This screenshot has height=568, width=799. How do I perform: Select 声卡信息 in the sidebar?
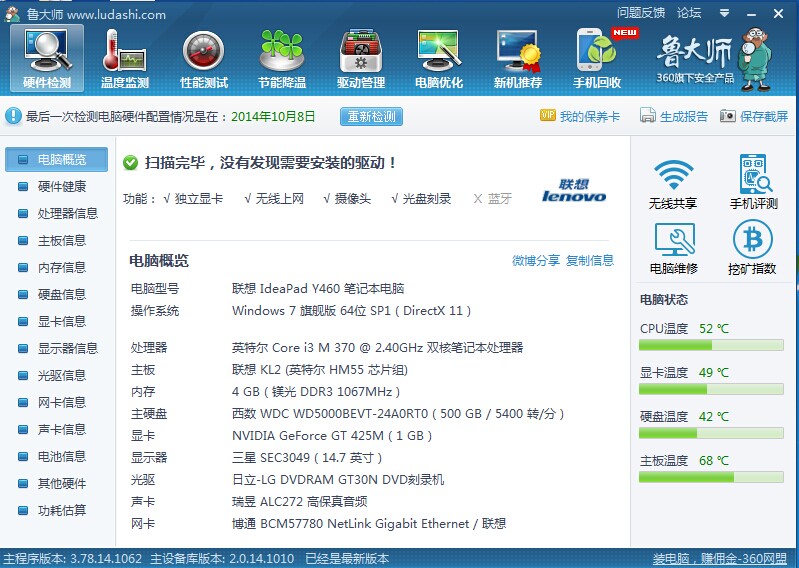click(57, 429)
